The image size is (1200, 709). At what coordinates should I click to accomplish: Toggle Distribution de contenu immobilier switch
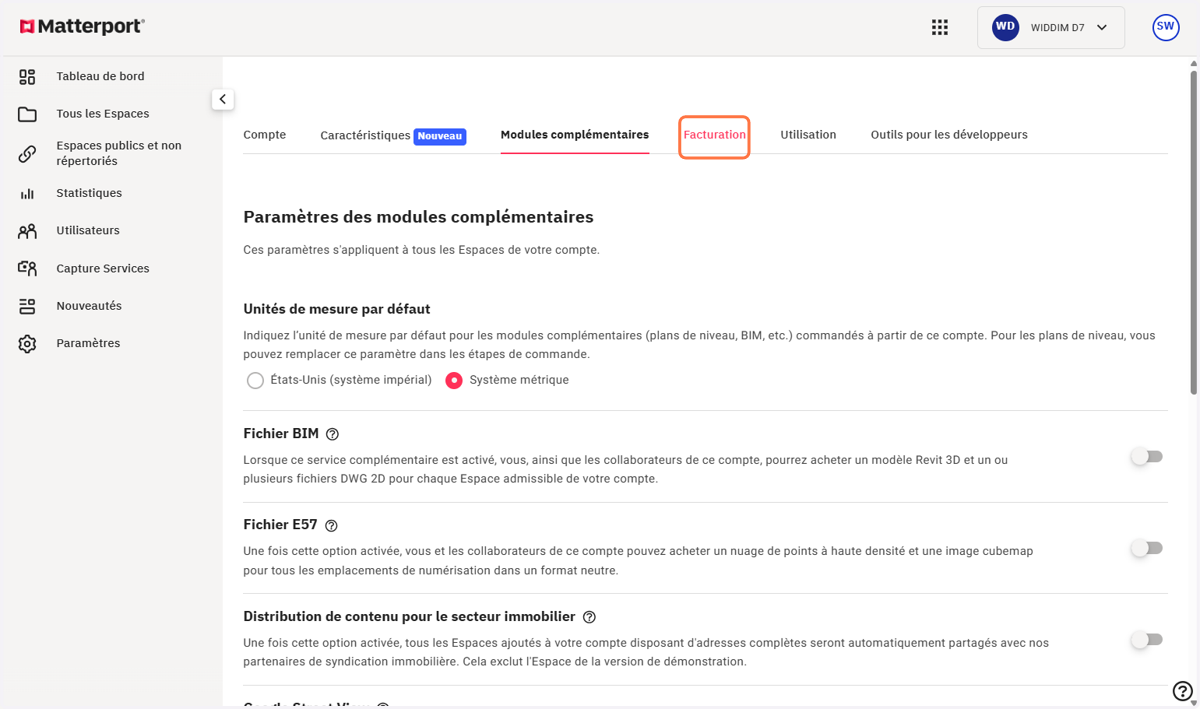1146,640
